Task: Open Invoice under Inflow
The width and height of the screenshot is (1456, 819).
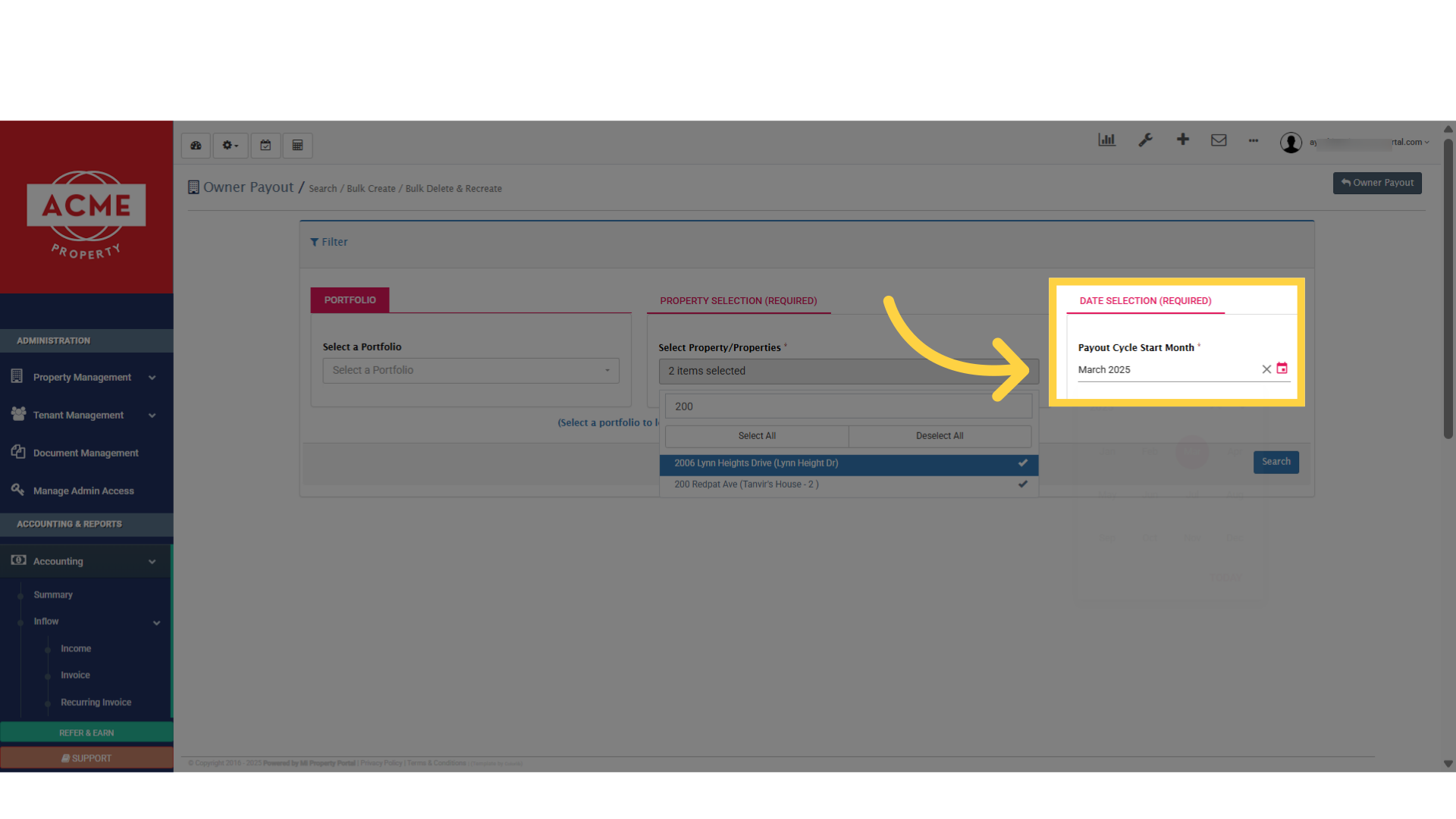Action: pos(75,676)
